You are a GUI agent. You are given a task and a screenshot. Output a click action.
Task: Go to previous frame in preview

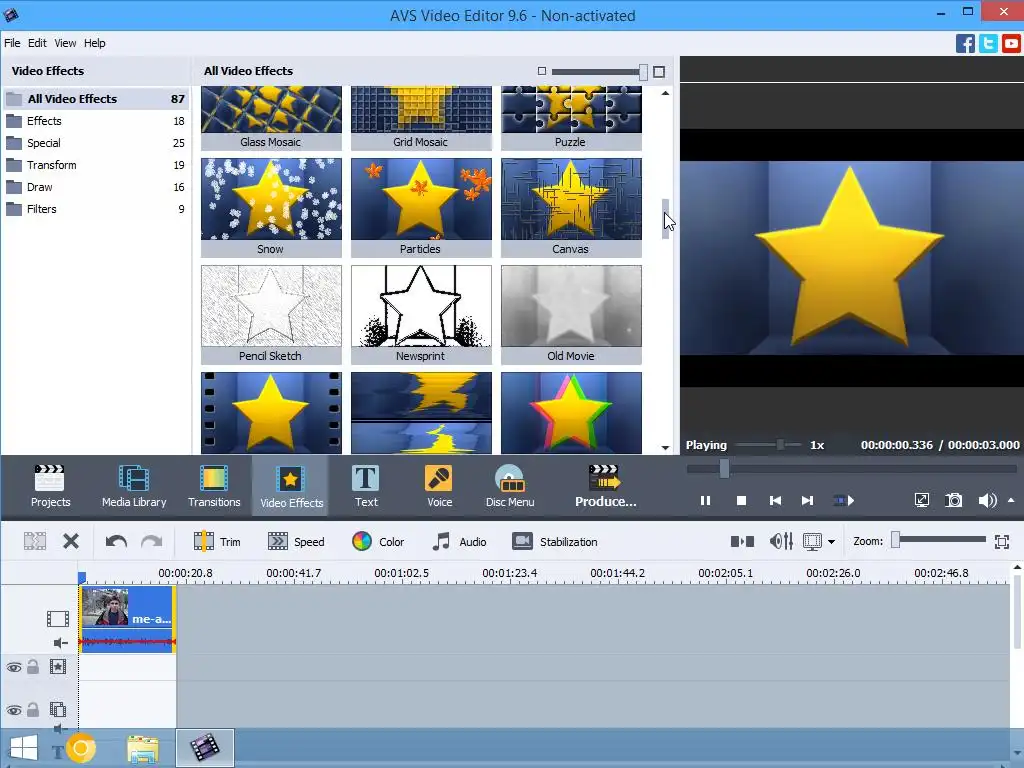point(775,501)
